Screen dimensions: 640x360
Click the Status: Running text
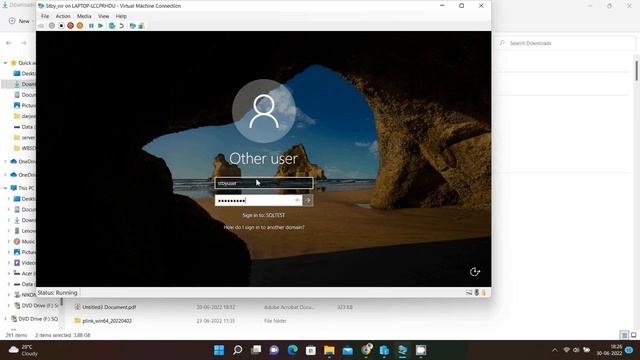(57, 293)
